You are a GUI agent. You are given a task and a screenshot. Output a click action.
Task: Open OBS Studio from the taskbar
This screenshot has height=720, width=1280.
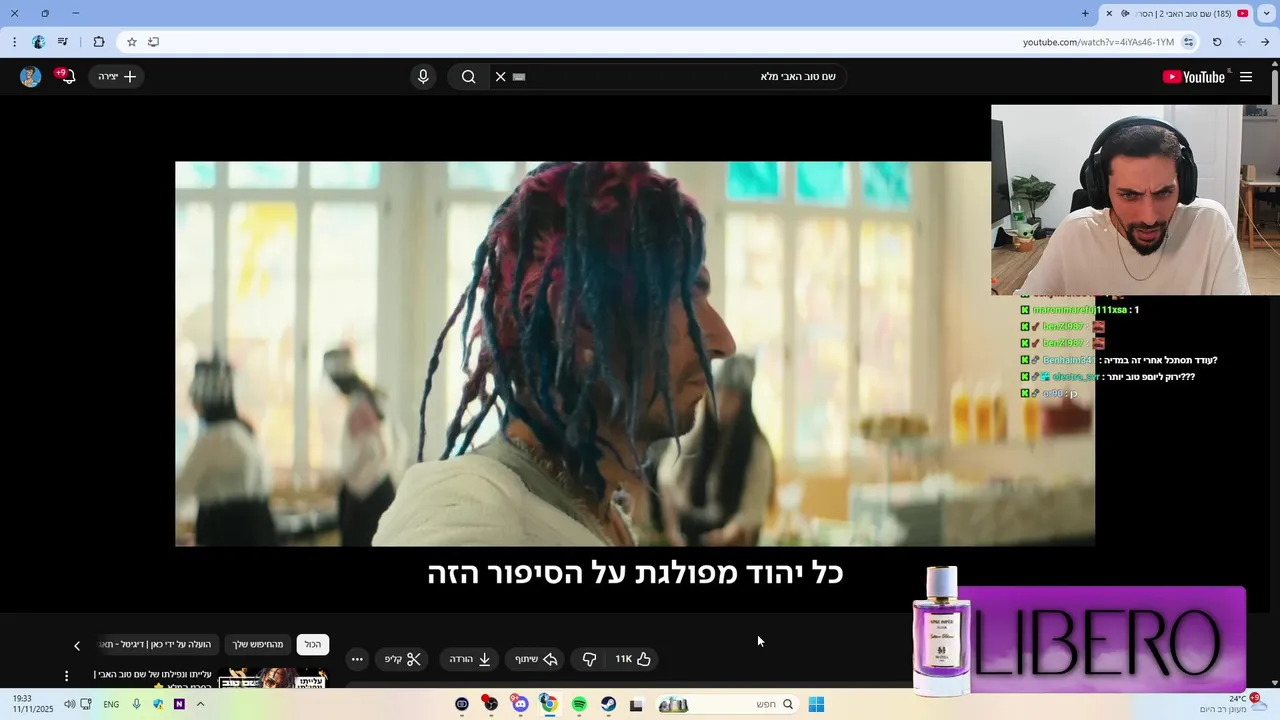click(490, 705)
